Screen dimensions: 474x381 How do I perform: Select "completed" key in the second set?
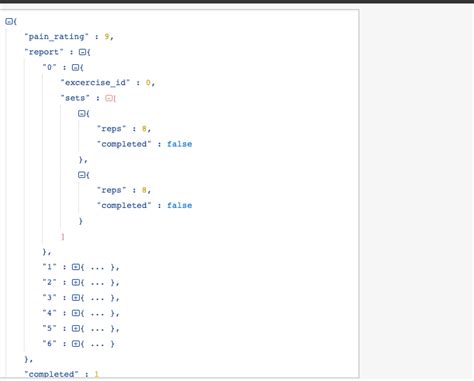click(x=124, y=205)
